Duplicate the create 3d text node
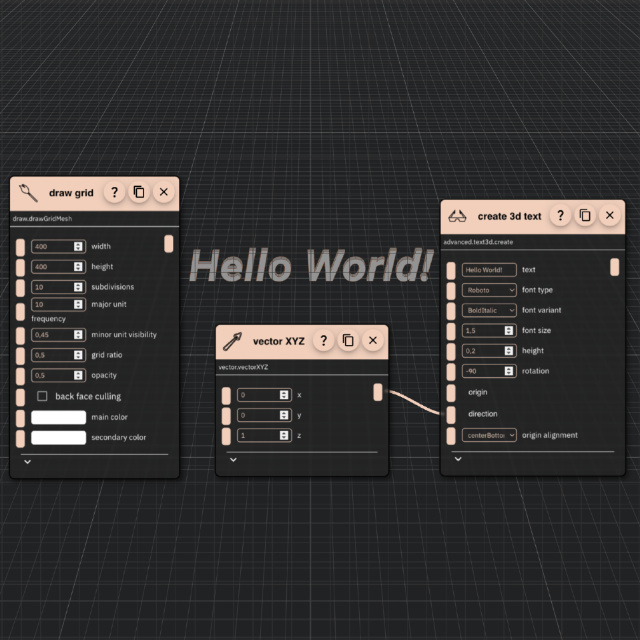Viewport: 640px width, 640px height. click(585, 215)
